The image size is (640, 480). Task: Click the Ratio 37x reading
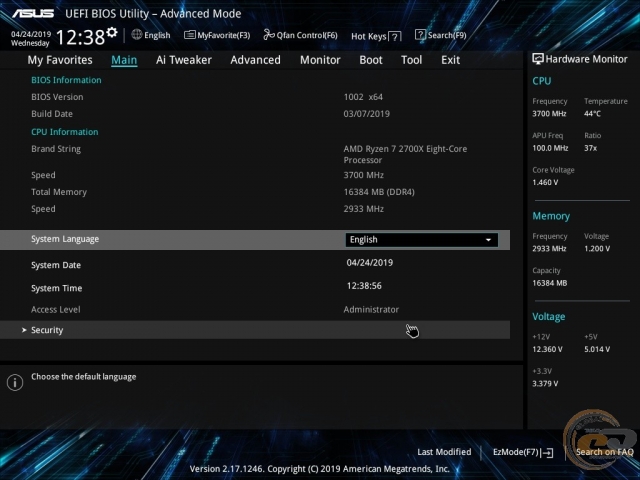590,148
